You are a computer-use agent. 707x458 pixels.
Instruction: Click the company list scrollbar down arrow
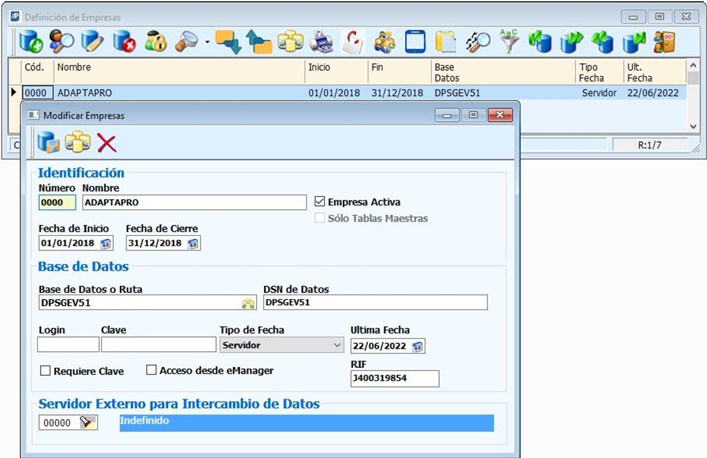(x=693, y=126)
